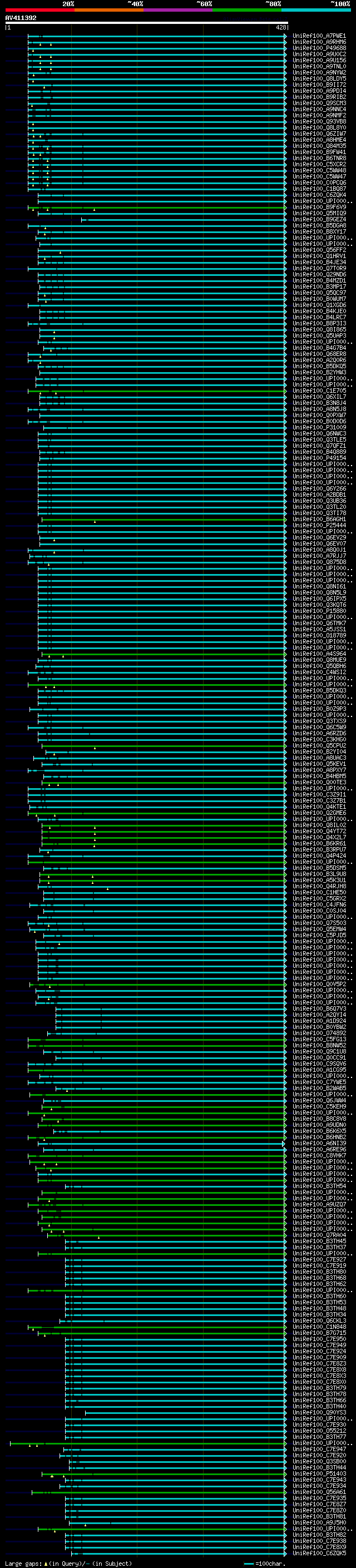Select UniRef100_Q9SCM3 subject label
356x1568 pixels.
[319, 103]
